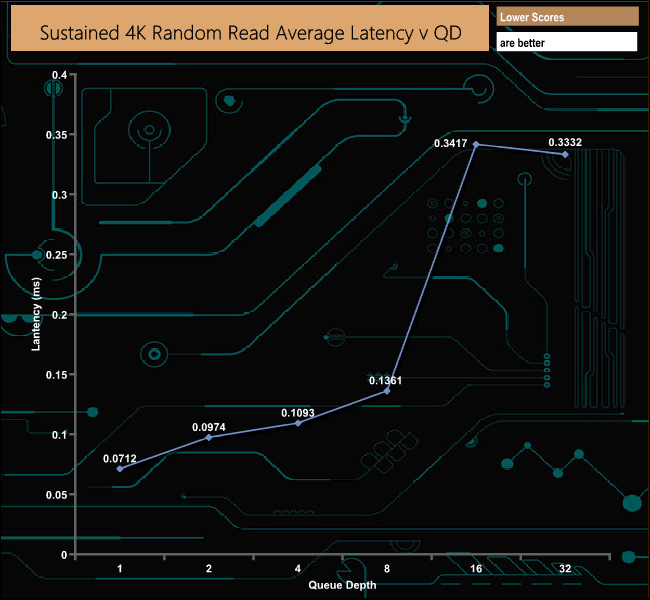Screen dimensions: 650x600
Task: Click y-axis tick label 0.1
Action: pyautogui.click(x=59, y=435)
